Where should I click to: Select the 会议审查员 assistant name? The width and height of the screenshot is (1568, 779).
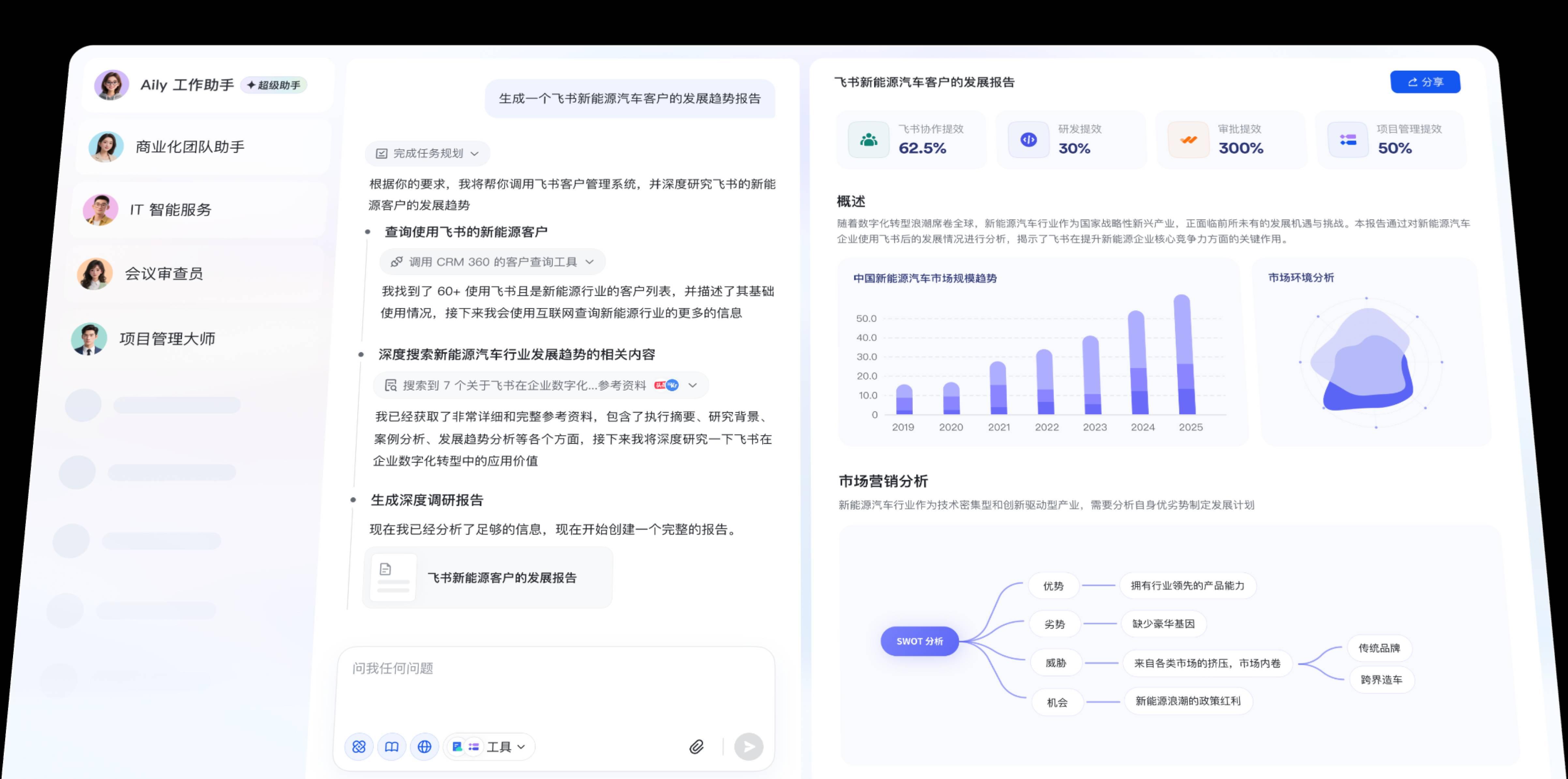pyautogui.click(x=164, y=273)
